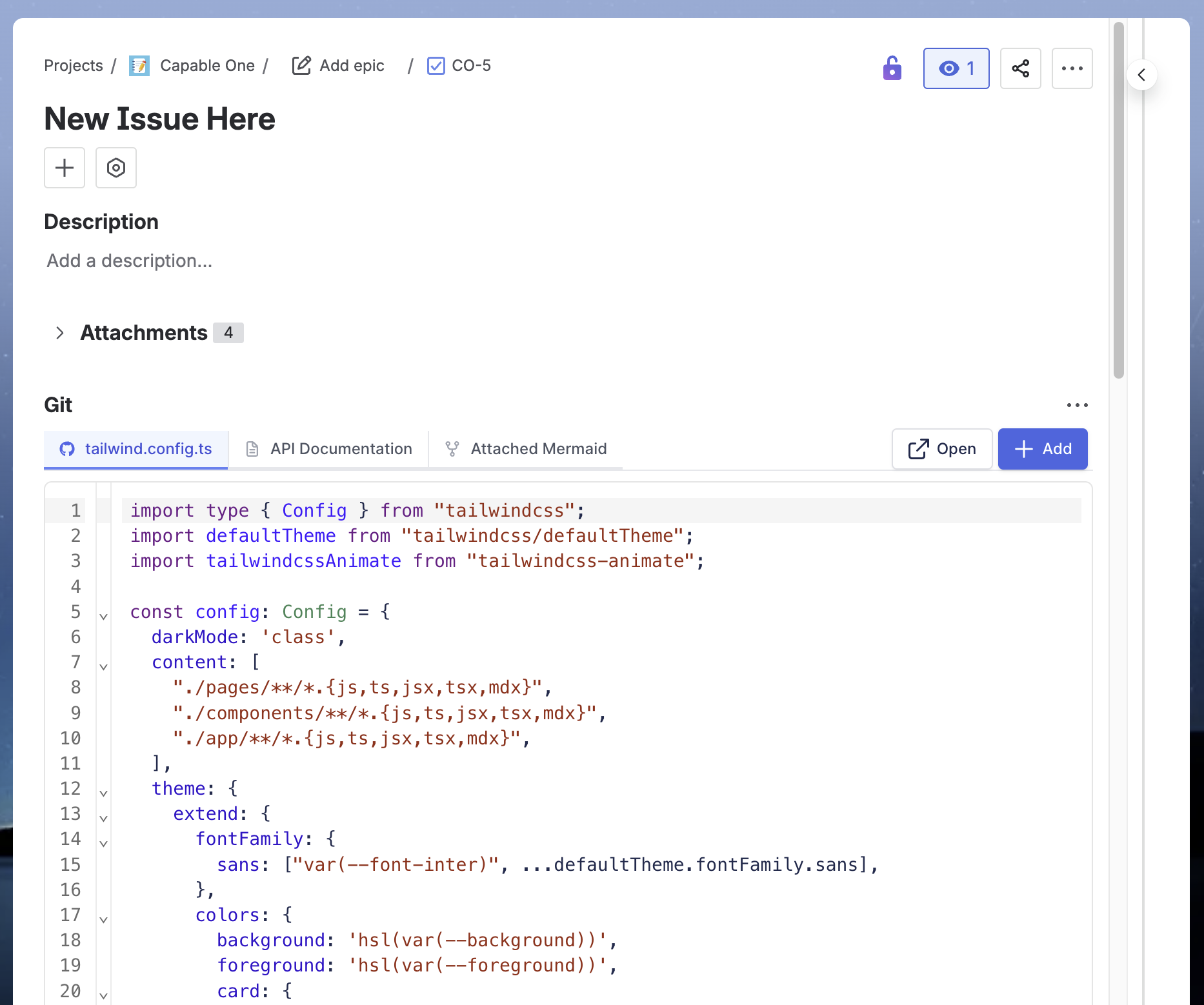Open the Git section ellipsis menu

point(1077,405)
